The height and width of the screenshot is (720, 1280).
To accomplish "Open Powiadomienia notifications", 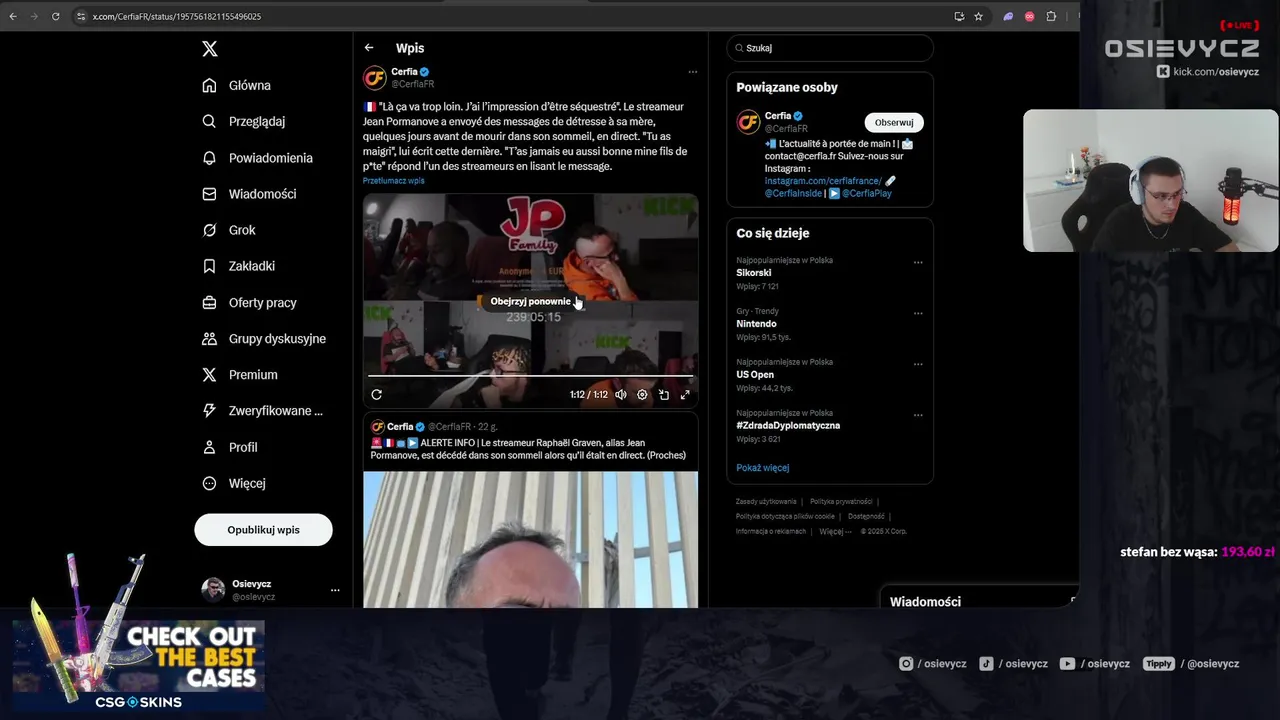I will [257, 158].
